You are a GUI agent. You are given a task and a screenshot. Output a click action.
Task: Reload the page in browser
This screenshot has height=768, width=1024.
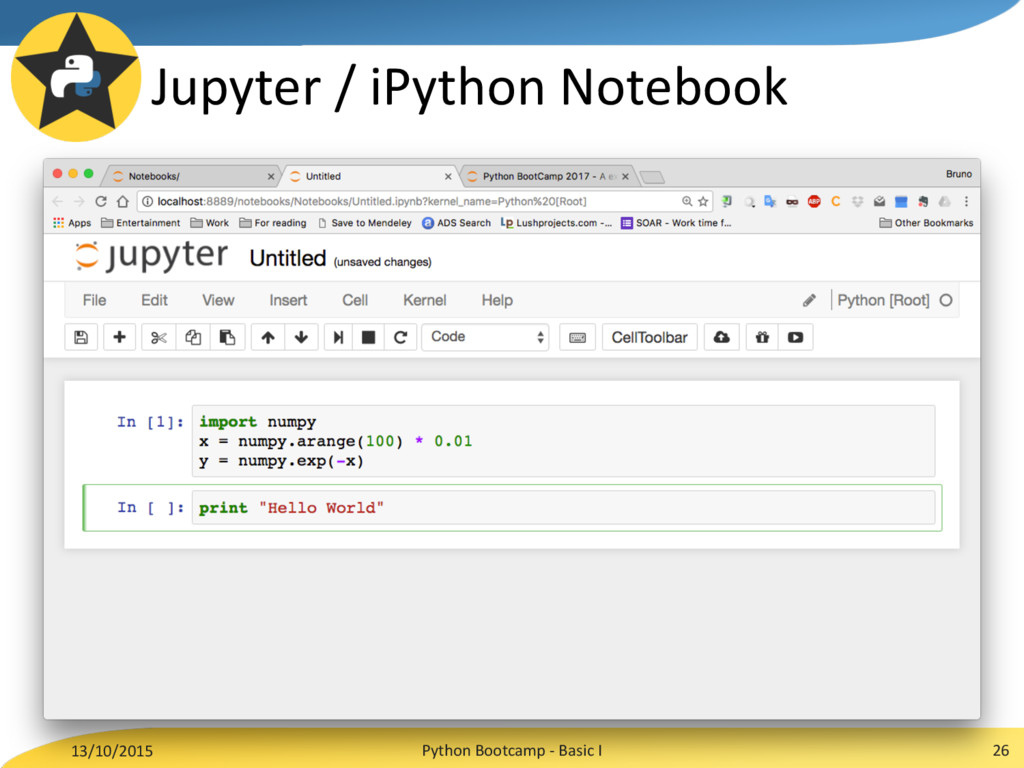101,201
